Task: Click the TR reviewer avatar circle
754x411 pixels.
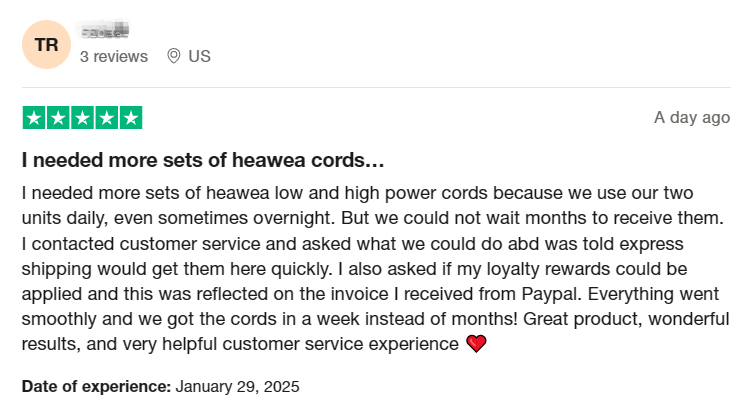Action: tap(46, 44)
